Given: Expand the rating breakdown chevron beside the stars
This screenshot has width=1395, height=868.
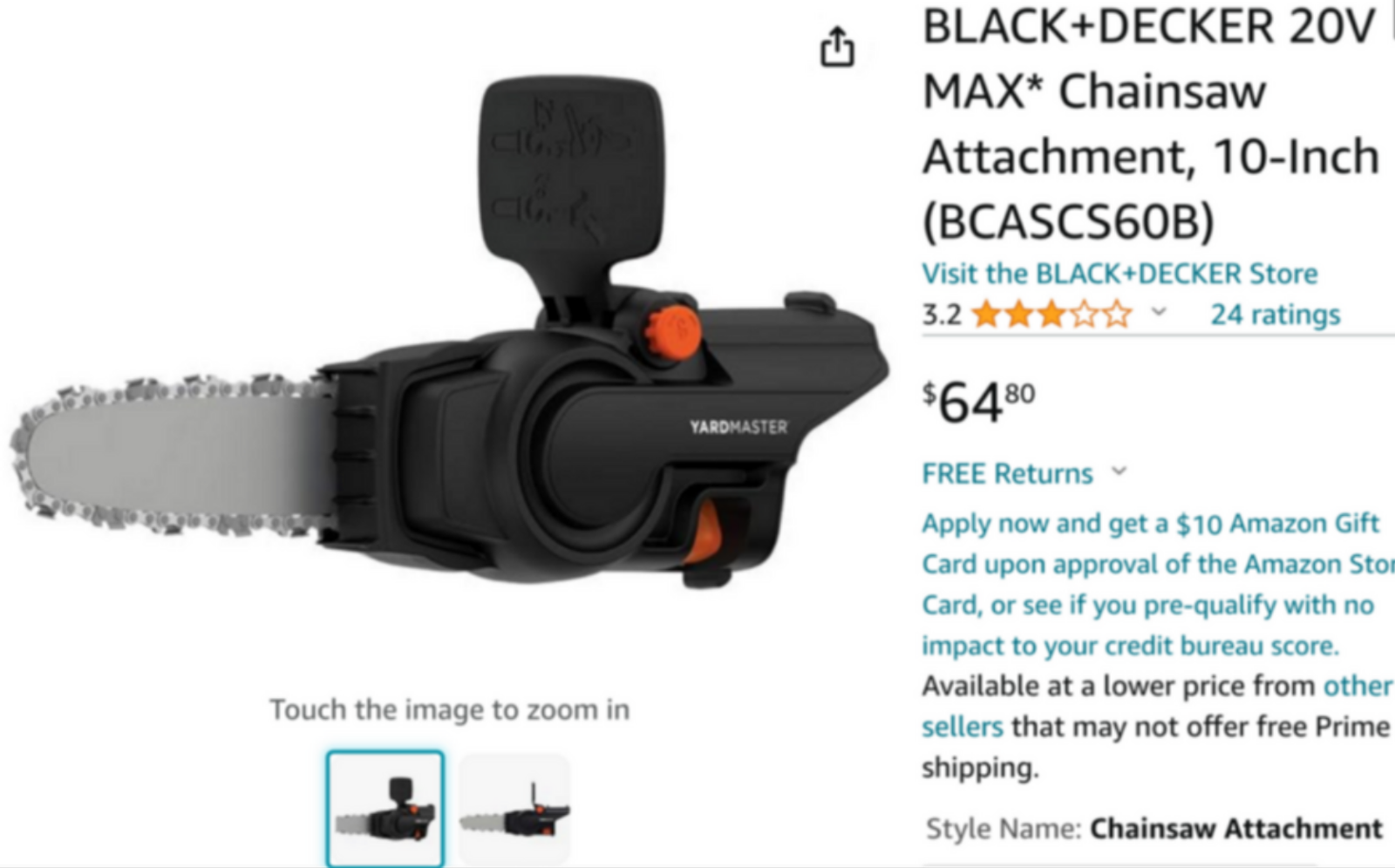Looking at the screenshot, I should tap(1158, 312).
